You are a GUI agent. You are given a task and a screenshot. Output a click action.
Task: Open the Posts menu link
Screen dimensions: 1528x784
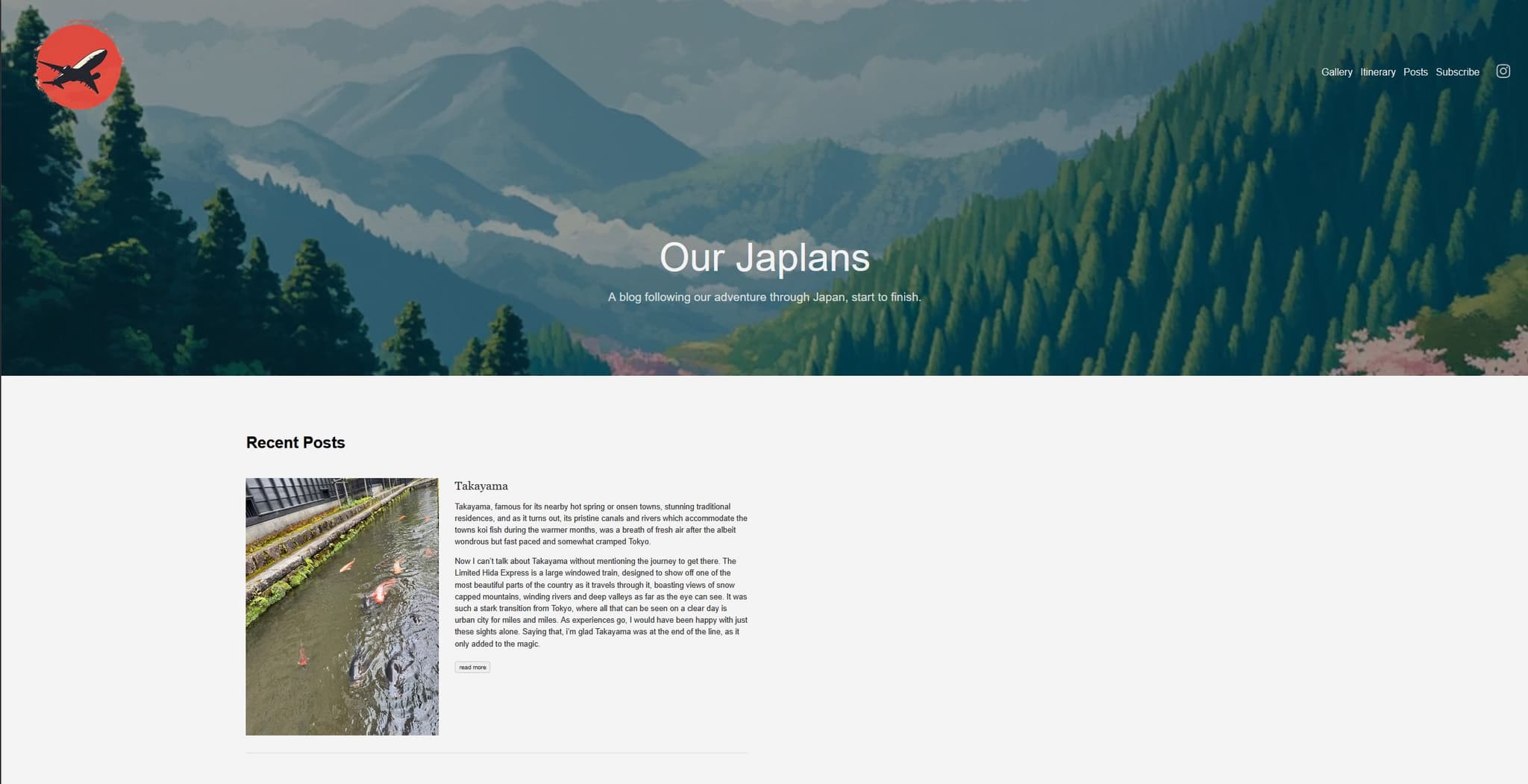click(1415, 72)
